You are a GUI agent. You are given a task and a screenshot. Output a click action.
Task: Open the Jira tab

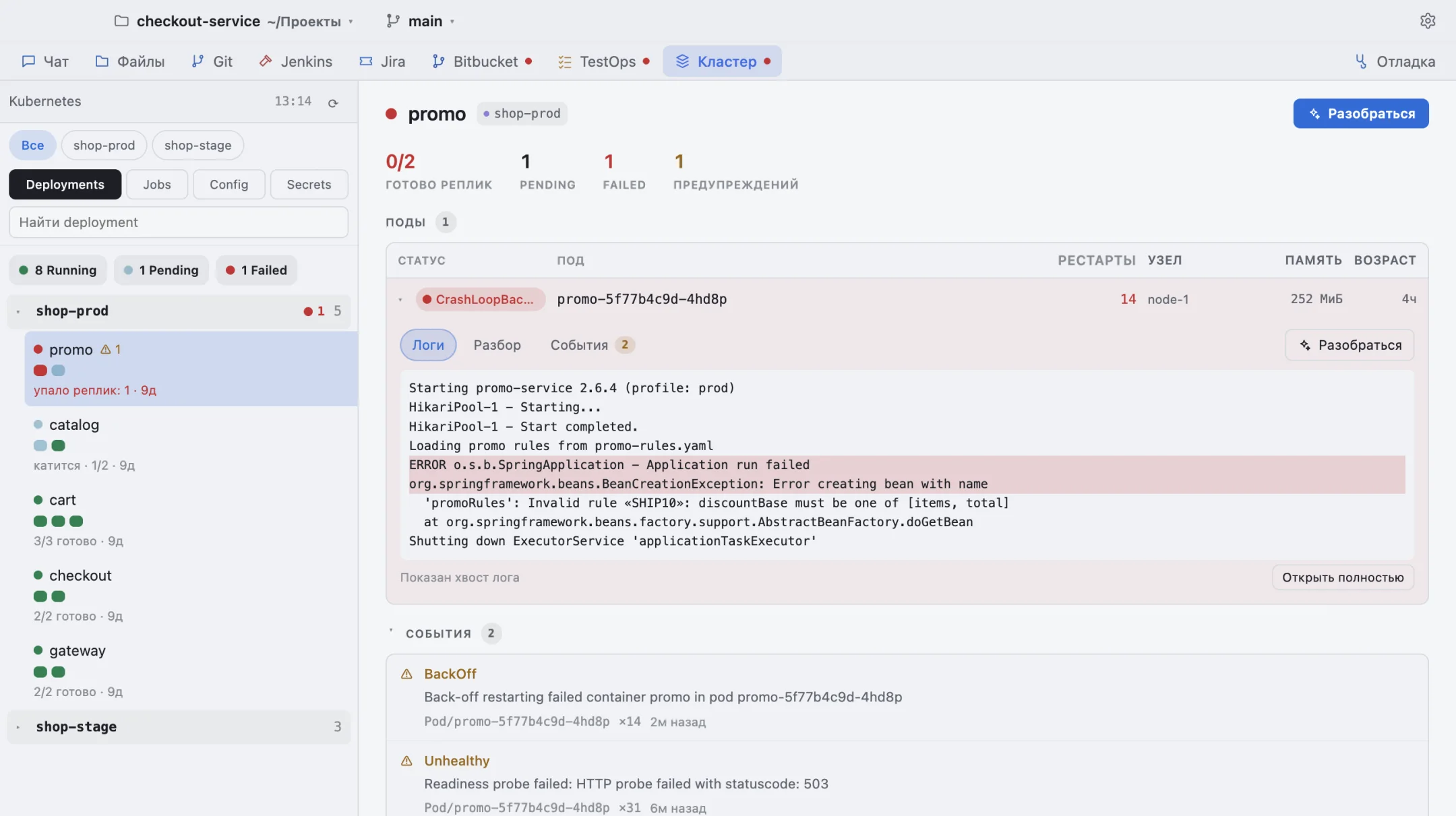tap(382, 61)
